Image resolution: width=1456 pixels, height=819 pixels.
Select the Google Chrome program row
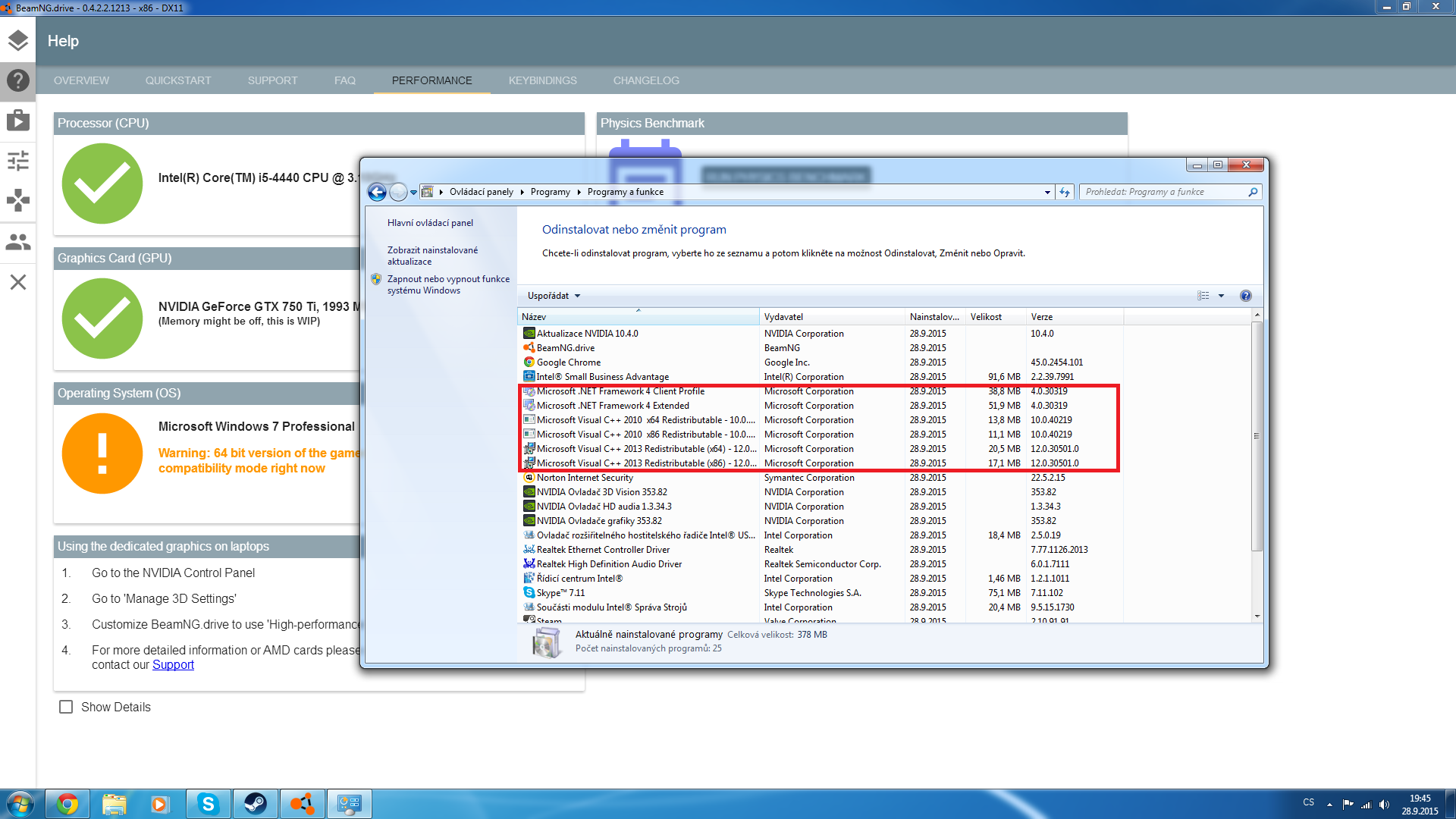pos(821,362)
